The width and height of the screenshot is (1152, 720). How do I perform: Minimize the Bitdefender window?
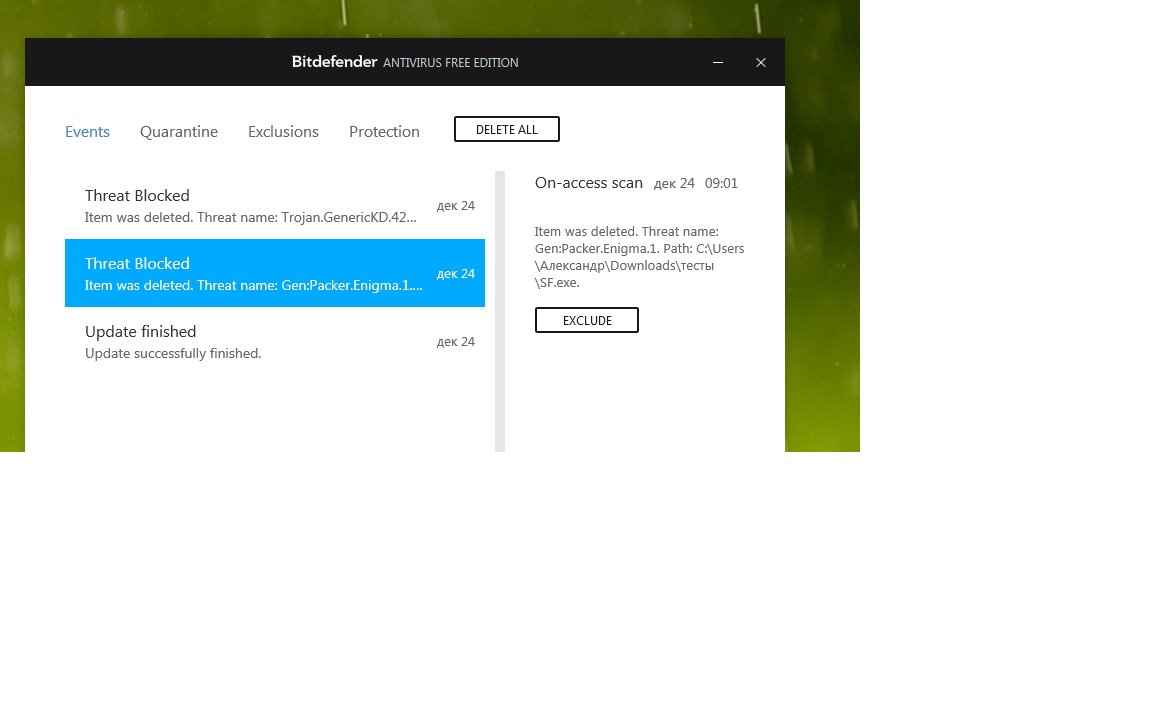[718, 62]
